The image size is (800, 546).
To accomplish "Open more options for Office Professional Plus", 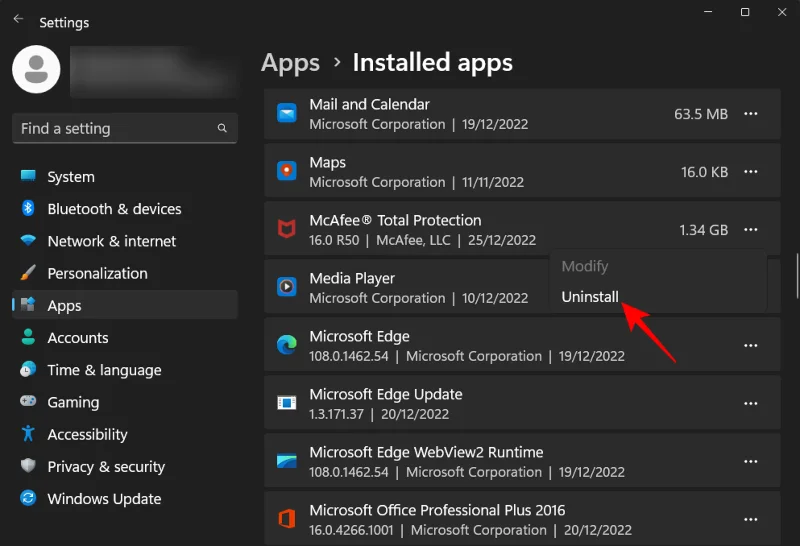I will pyautogui.click(x=751, y=519).
